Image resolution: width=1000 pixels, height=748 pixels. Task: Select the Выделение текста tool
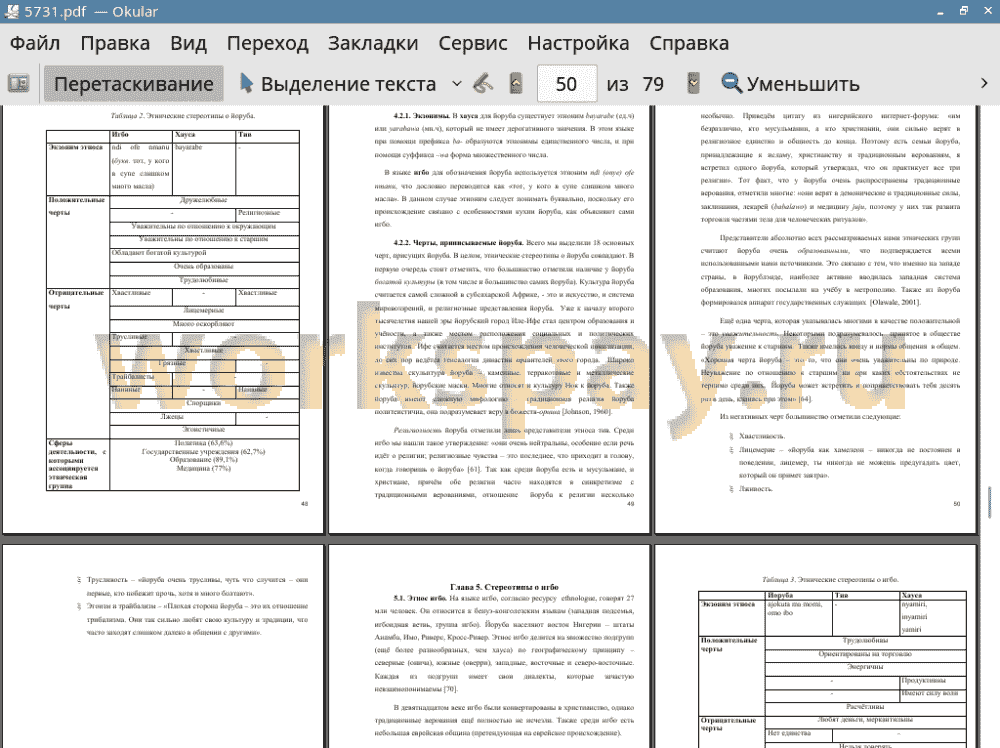click(338, 84)
